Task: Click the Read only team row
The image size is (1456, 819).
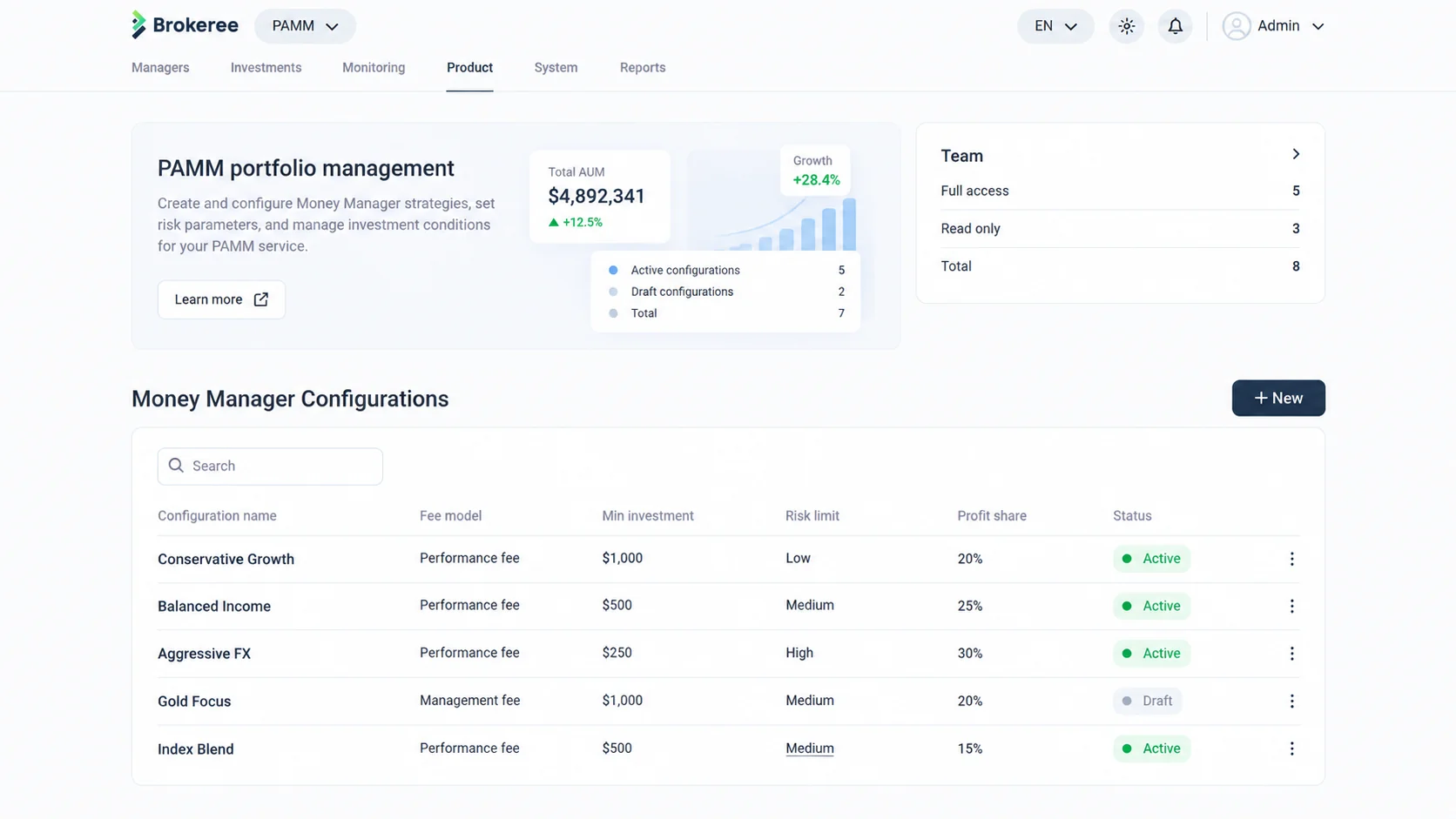Action: coord(1120,229)
